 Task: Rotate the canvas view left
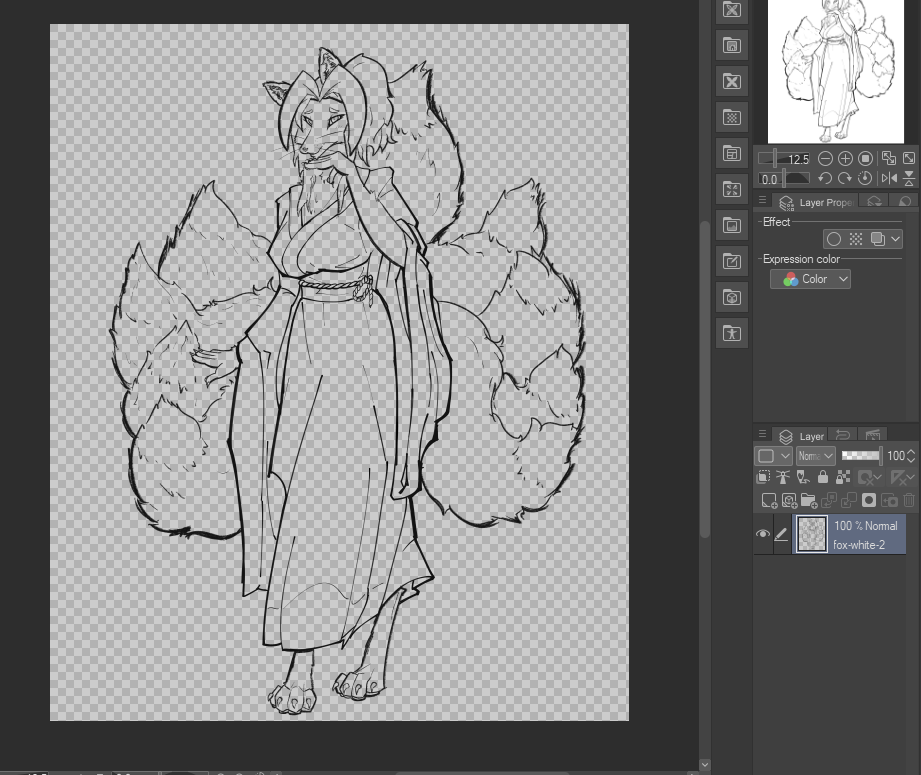[825, 179]
